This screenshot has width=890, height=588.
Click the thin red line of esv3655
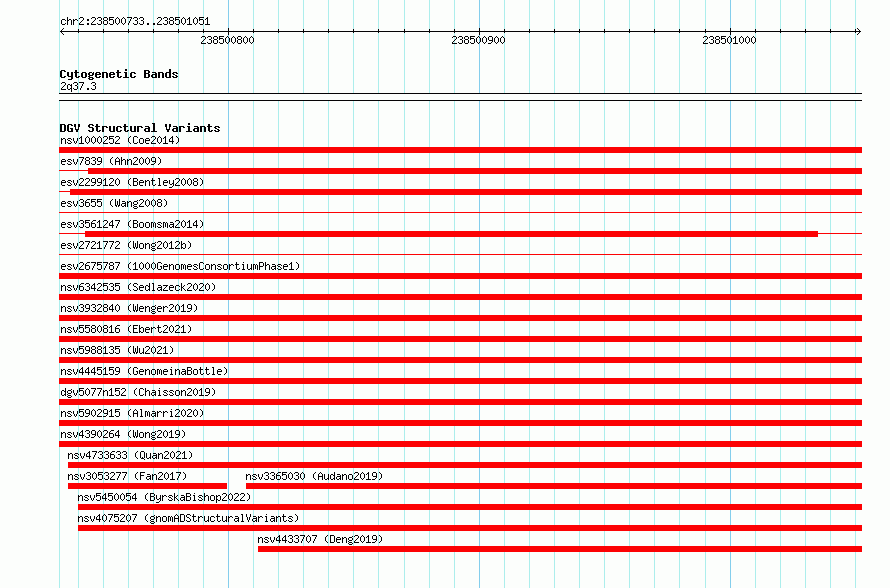460,212
